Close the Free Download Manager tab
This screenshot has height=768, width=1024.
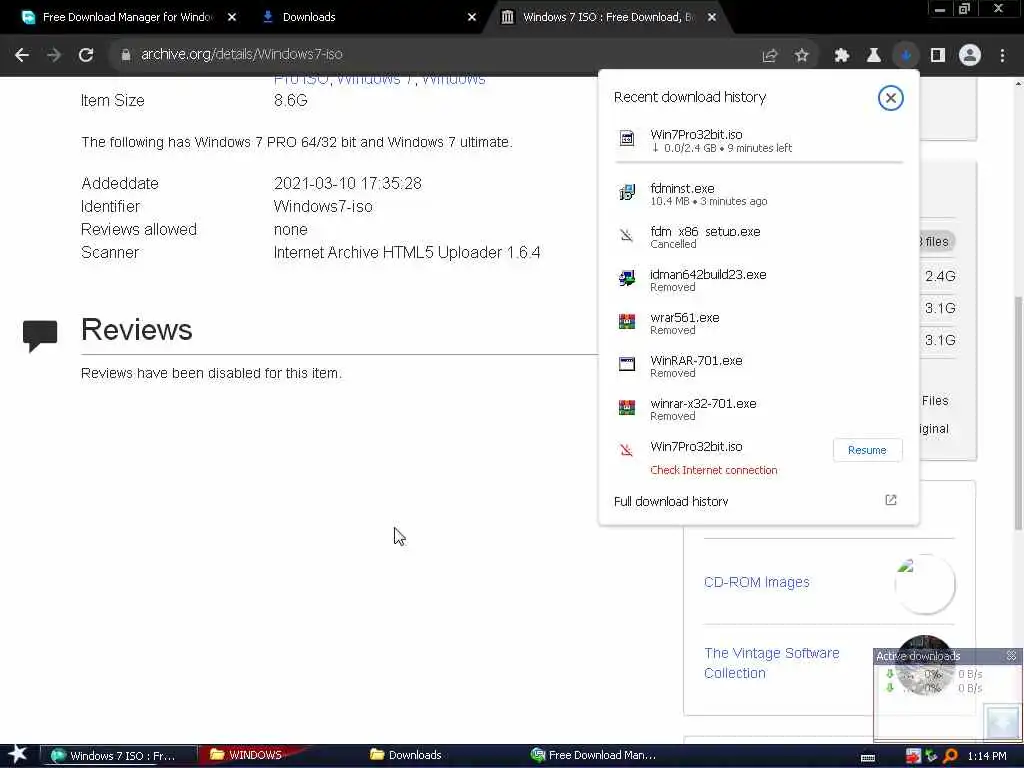[232, 17]
